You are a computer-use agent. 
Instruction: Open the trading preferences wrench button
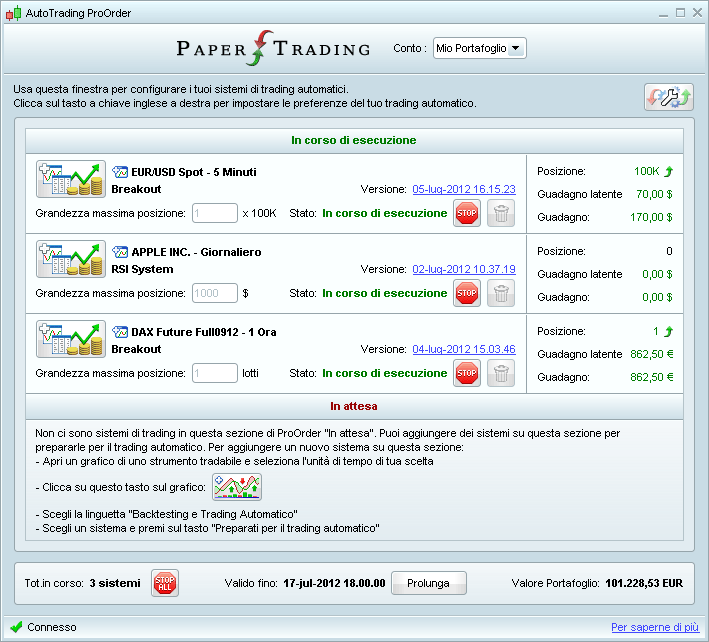click(x=669, y=97)
